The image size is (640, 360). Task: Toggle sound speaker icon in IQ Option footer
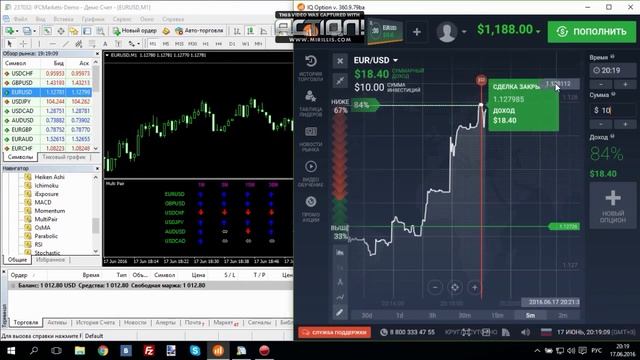526,332
